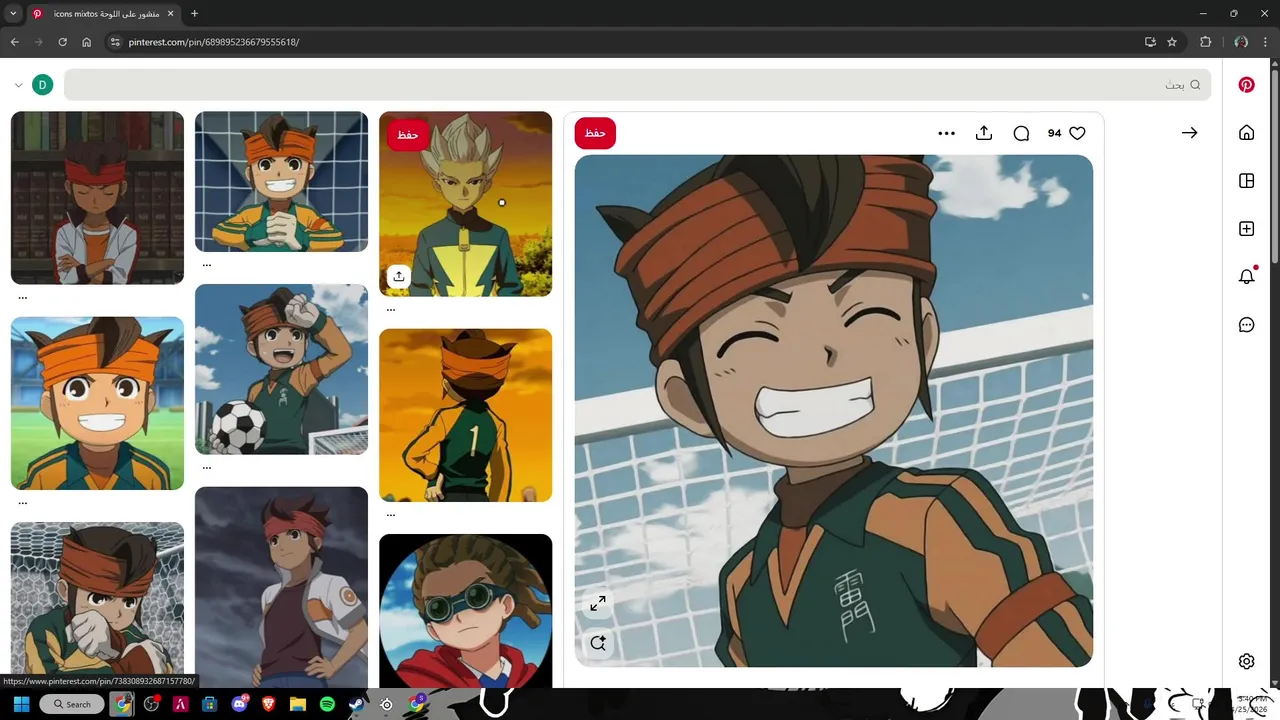
Task: Open more options under blond character pin
Action: (x=390, y=309)
